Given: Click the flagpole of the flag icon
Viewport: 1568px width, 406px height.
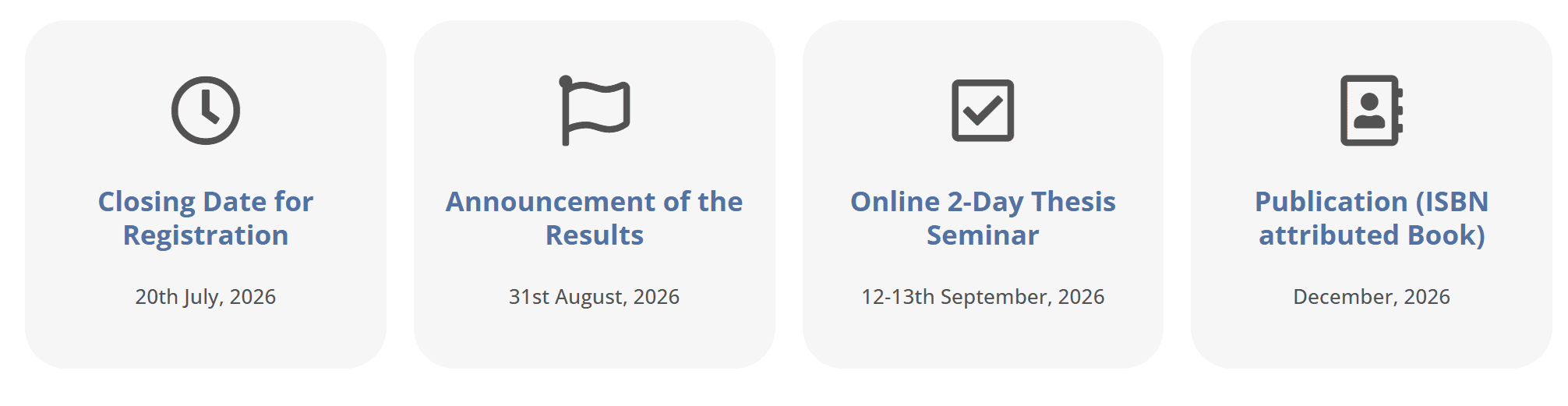Looking at the screenshot, I should click(566, 112).
